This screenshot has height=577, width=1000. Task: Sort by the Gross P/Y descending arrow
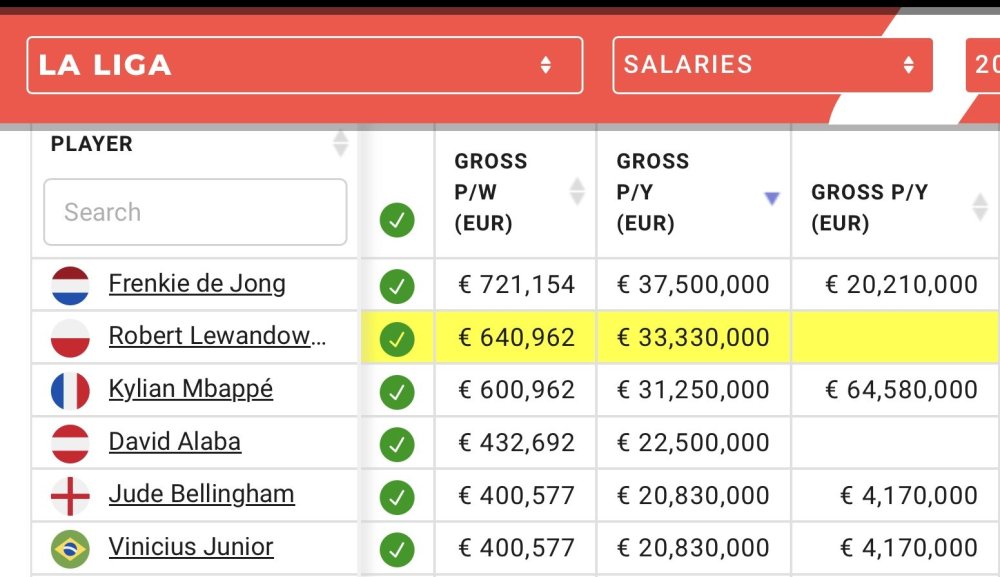pos(771,198)
